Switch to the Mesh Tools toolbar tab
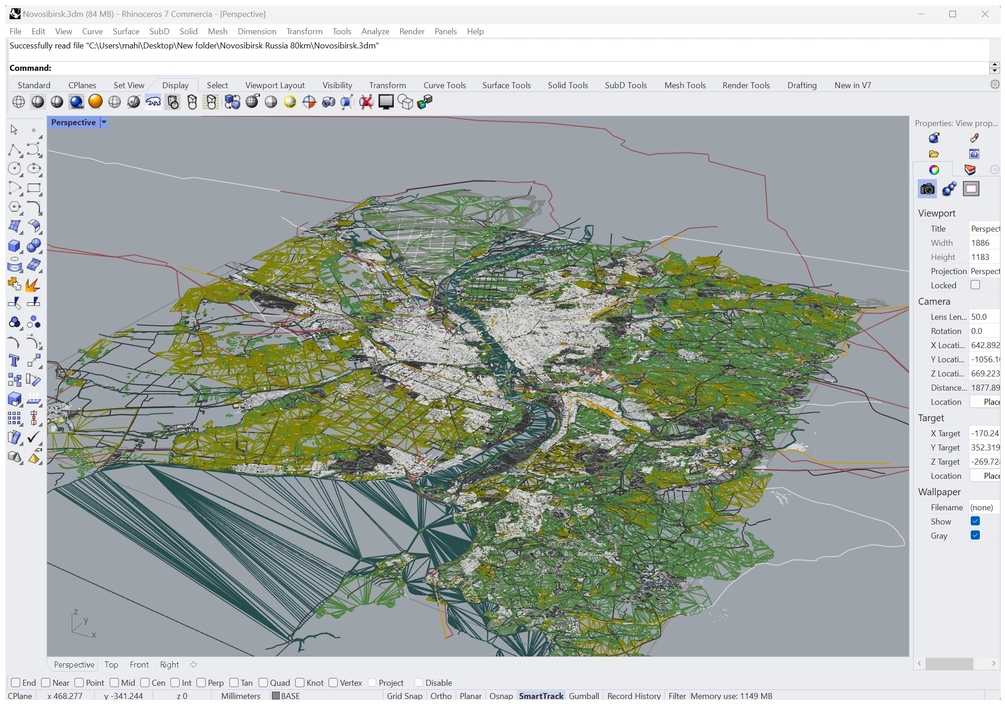The image size is (1005, 704). click(685, 85)
